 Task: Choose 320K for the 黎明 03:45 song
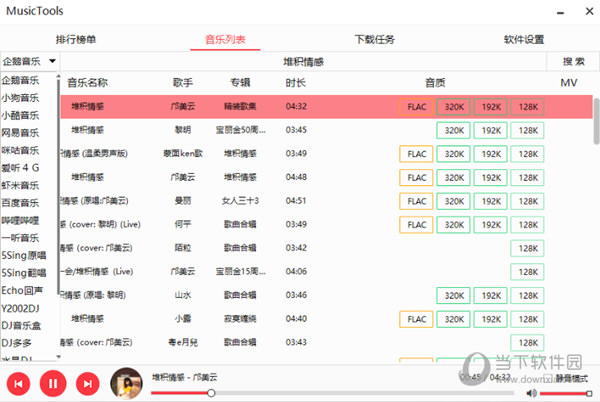tap(453, 130)
